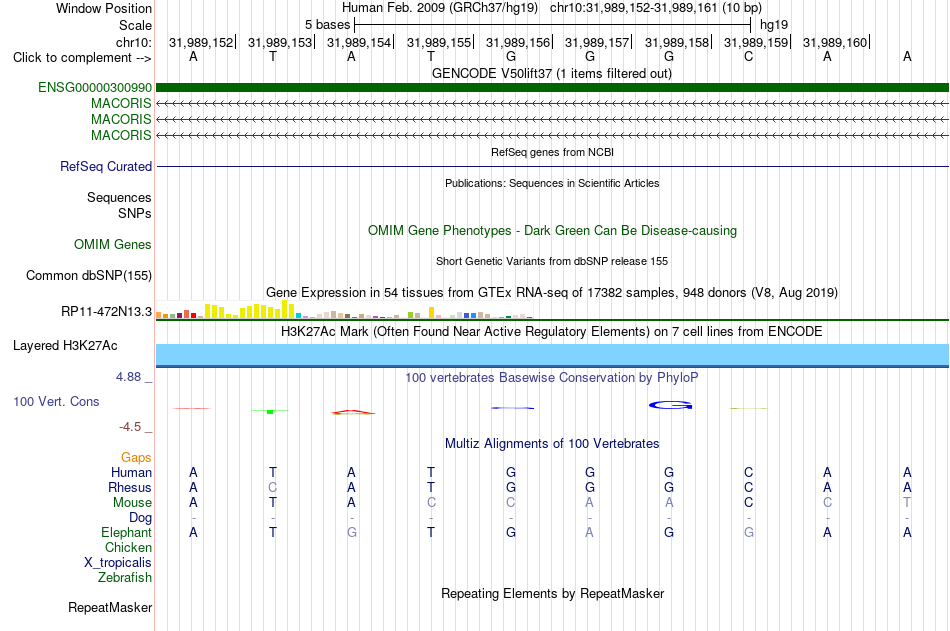Open the RefSeq Curated track label

[x=106, y=166]
